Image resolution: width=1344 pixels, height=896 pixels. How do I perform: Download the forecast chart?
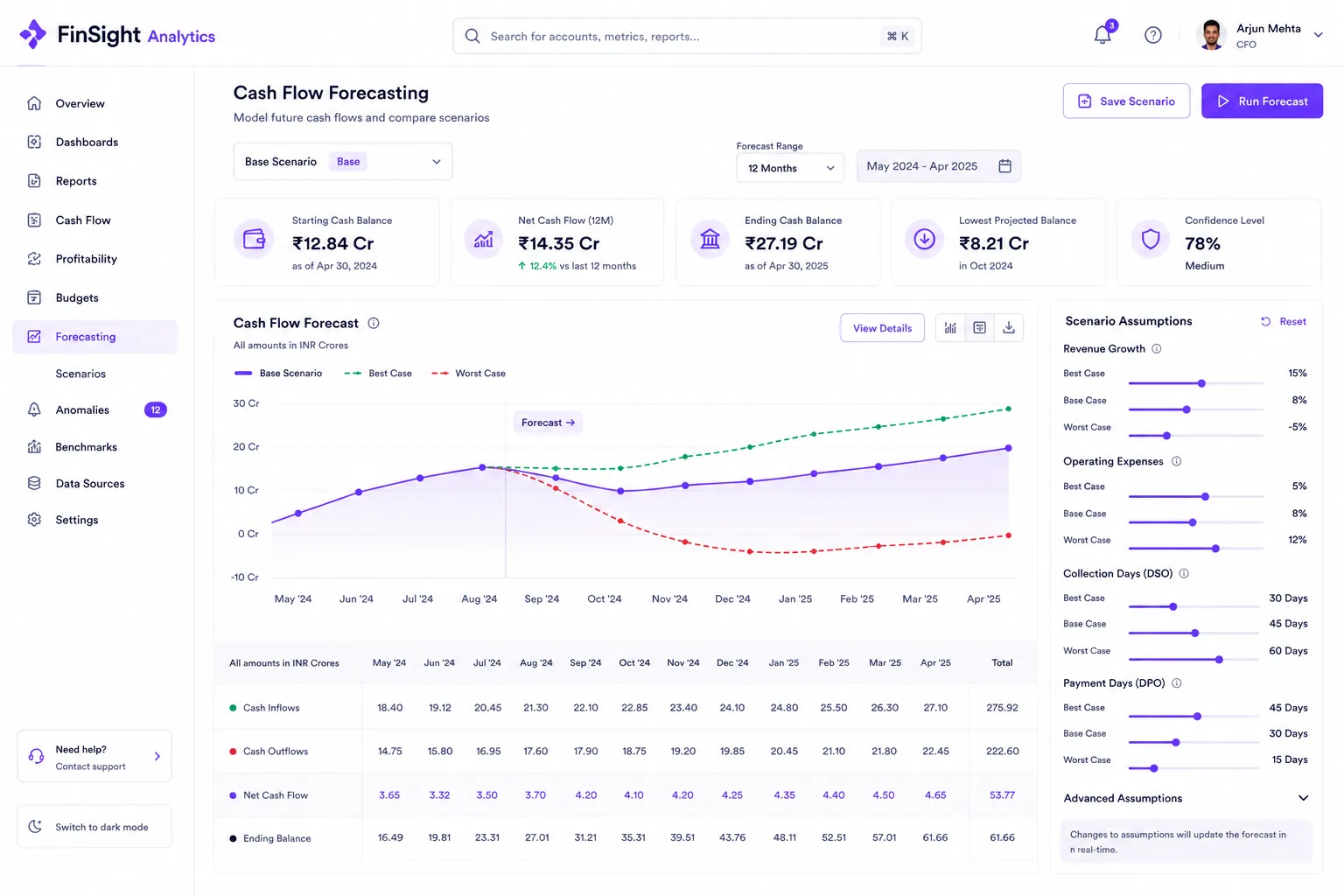[x=1009, y=328]
